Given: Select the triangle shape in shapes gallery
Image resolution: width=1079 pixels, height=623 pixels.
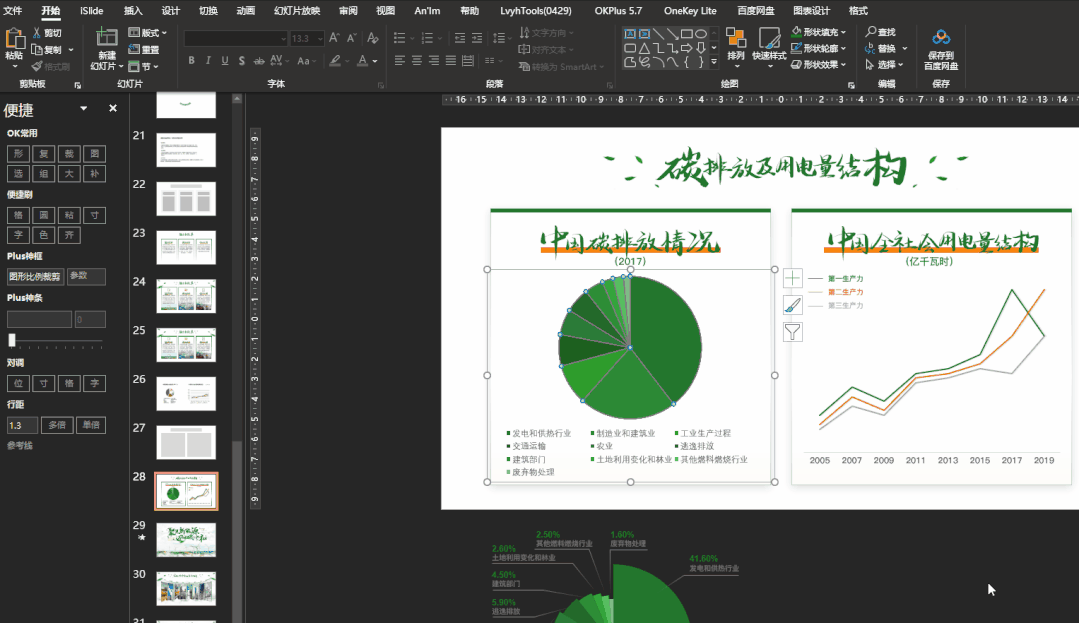Looking at the screenshot, I should (643, 48).
